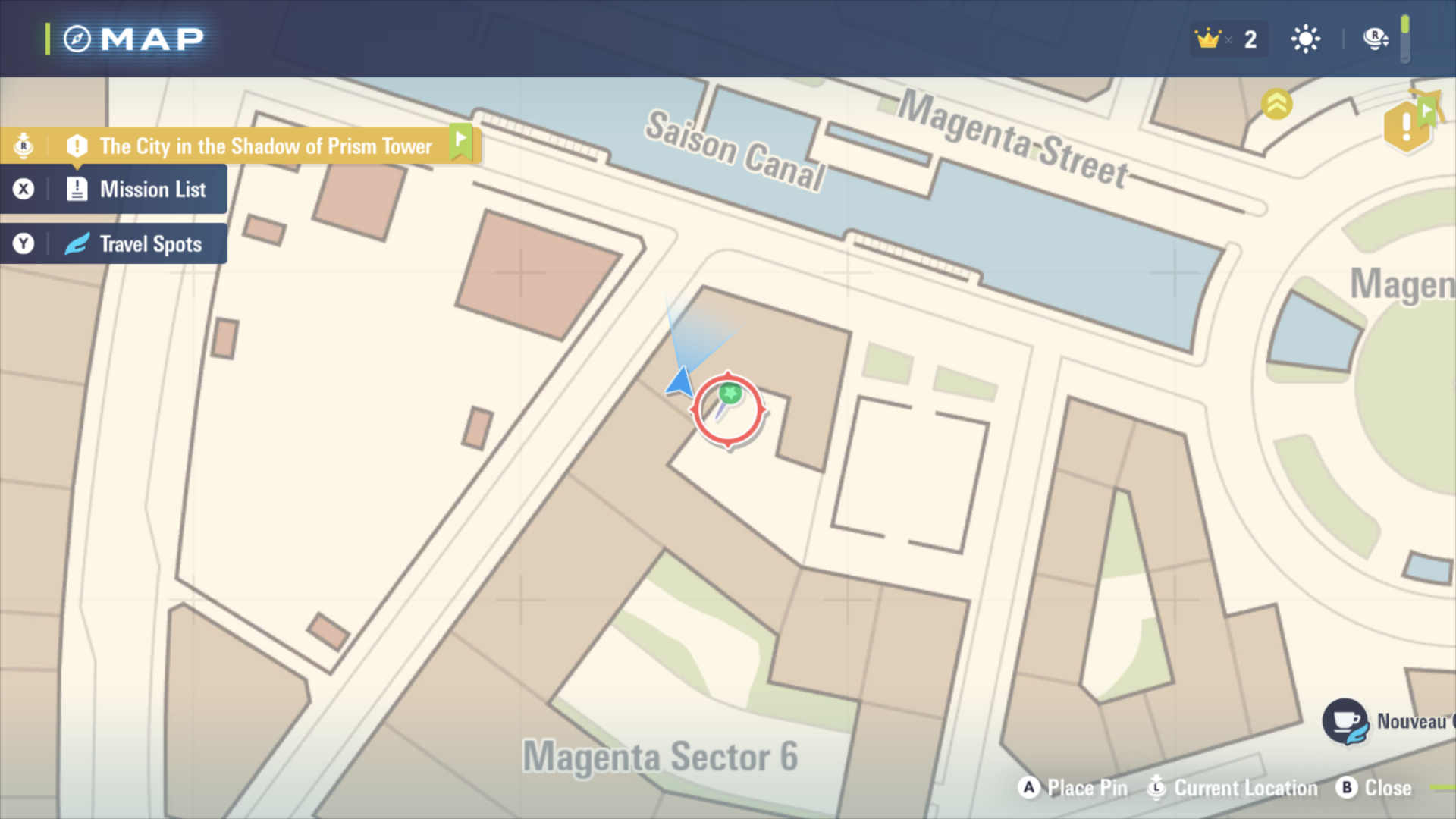
Task: Adjust the green zoom level slider
Action: click(1404, 39)
